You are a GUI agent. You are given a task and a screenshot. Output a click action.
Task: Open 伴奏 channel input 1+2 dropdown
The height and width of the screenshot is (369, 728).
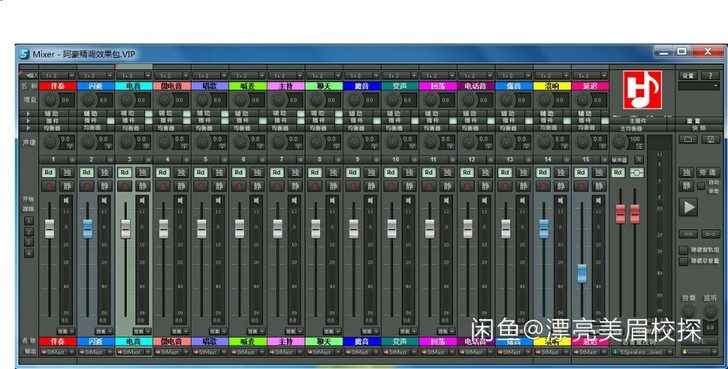click(58, 75)
